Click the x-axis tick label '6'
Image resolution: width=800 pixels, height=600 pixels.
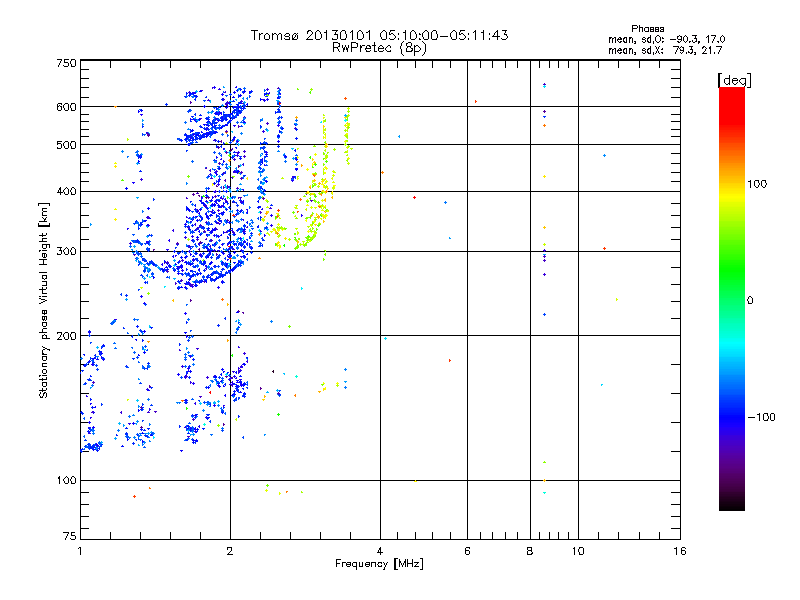[467, 551]
